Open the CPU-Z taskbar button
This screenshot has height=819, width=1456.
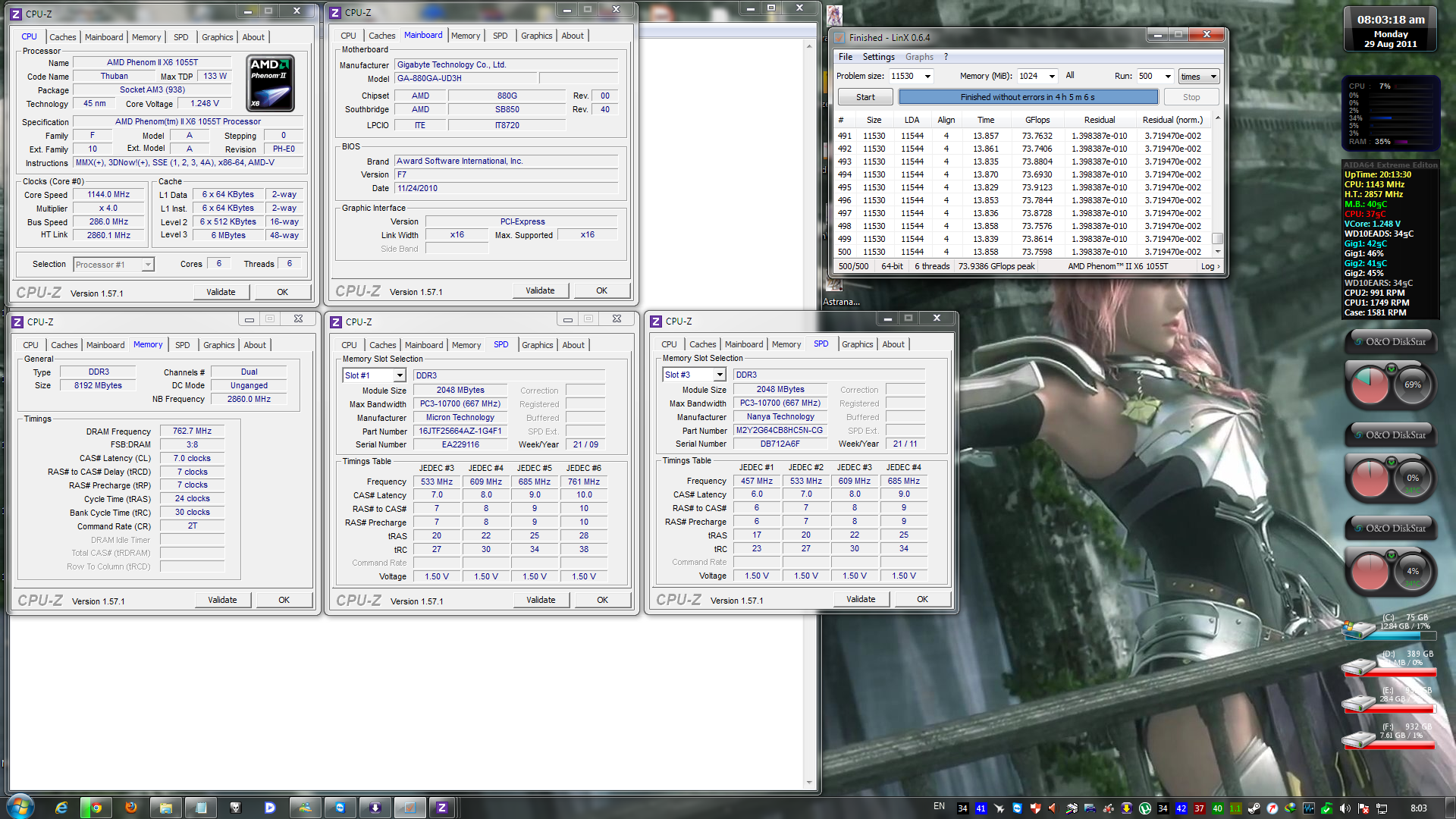(x=442, y=808)
